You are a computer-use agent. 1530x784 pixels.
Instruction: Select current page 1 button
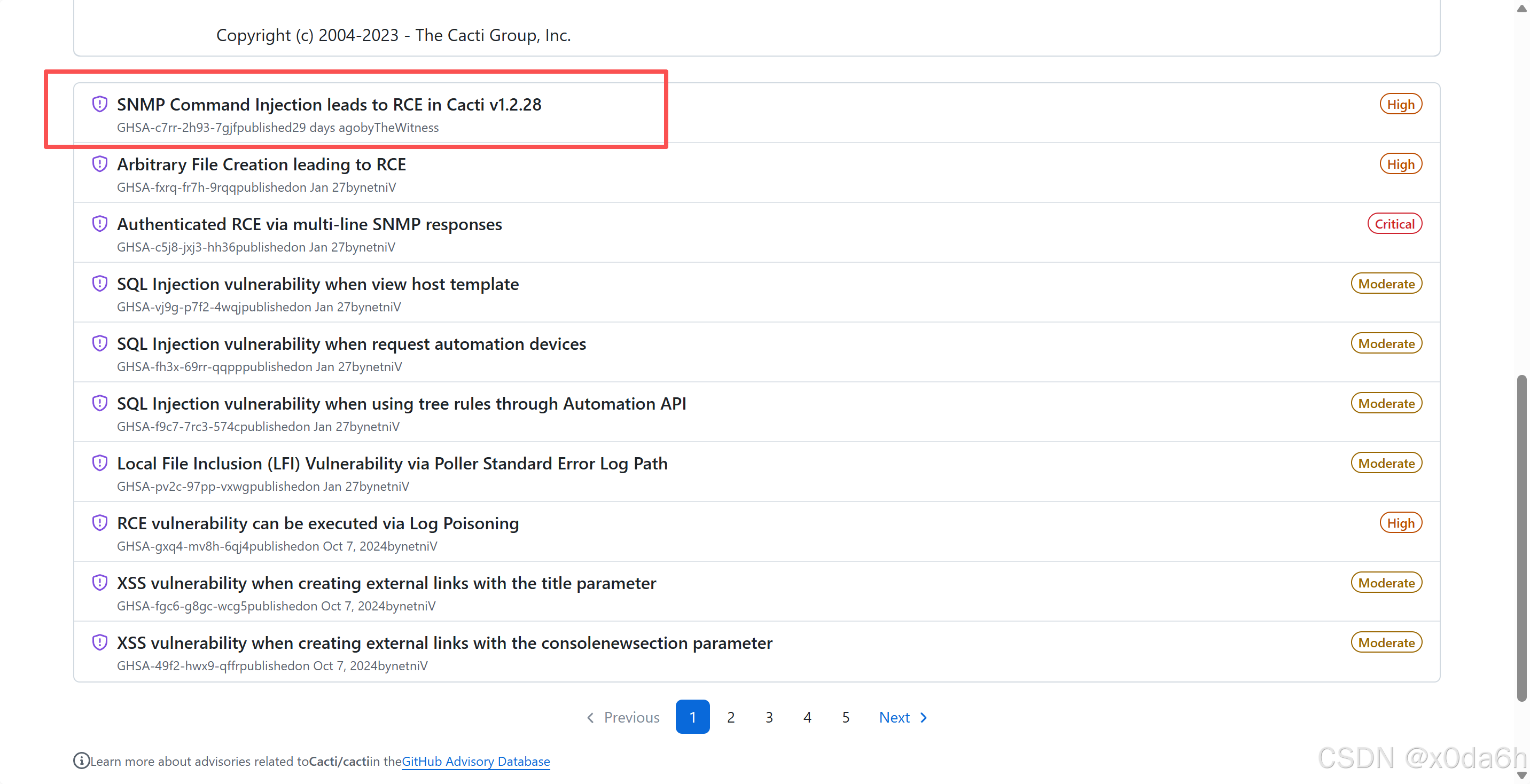[692, 717]
